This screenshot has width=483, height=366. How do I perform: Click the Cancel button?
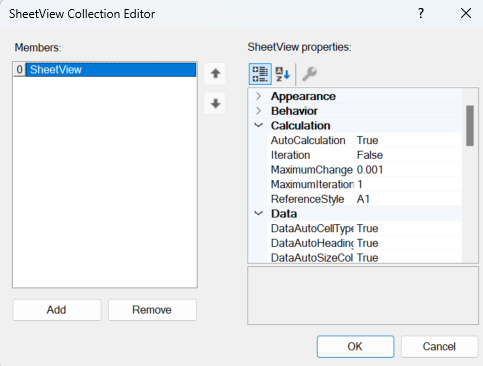[439, 346]
